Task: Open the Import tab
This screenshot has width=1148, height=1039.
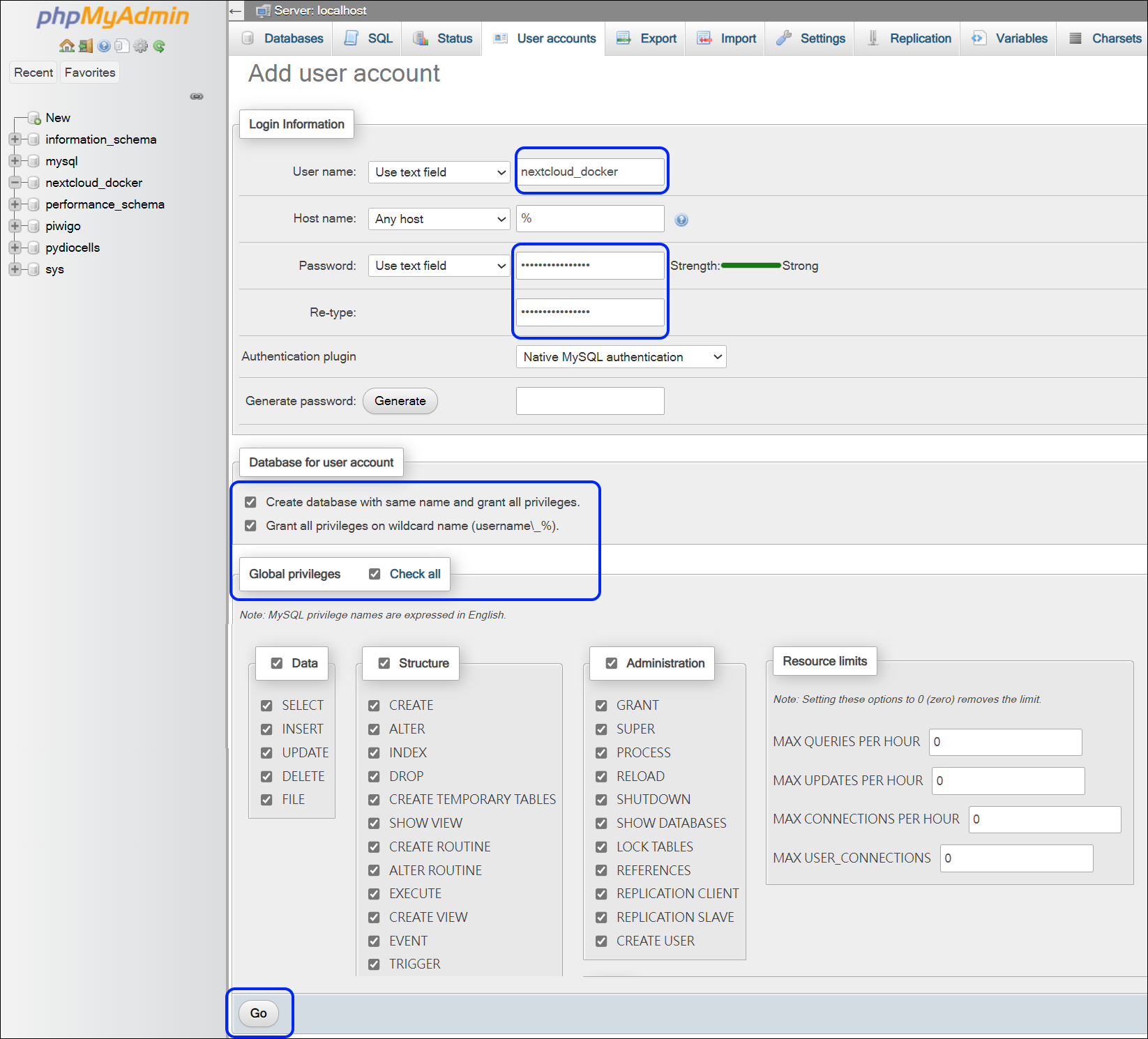Action: point(726,38)
